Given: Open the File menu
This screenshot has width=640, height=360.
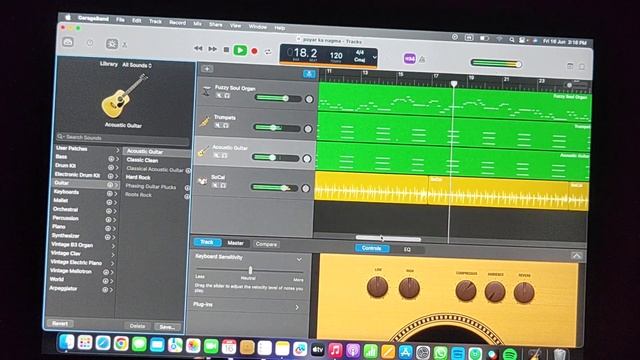Looking at the screenshot, I should pos(120,19).
